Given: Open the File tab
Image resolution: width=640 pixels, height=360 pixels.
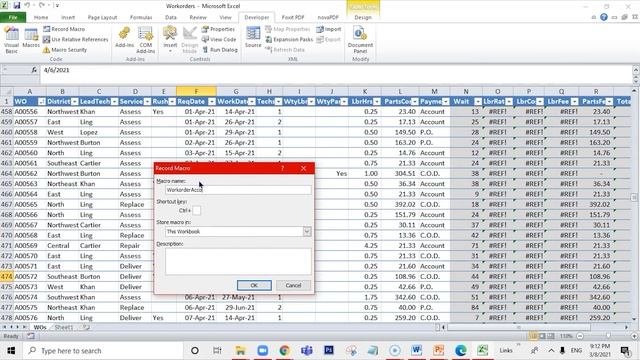Looking at the screenshot, I should point(13,18).
